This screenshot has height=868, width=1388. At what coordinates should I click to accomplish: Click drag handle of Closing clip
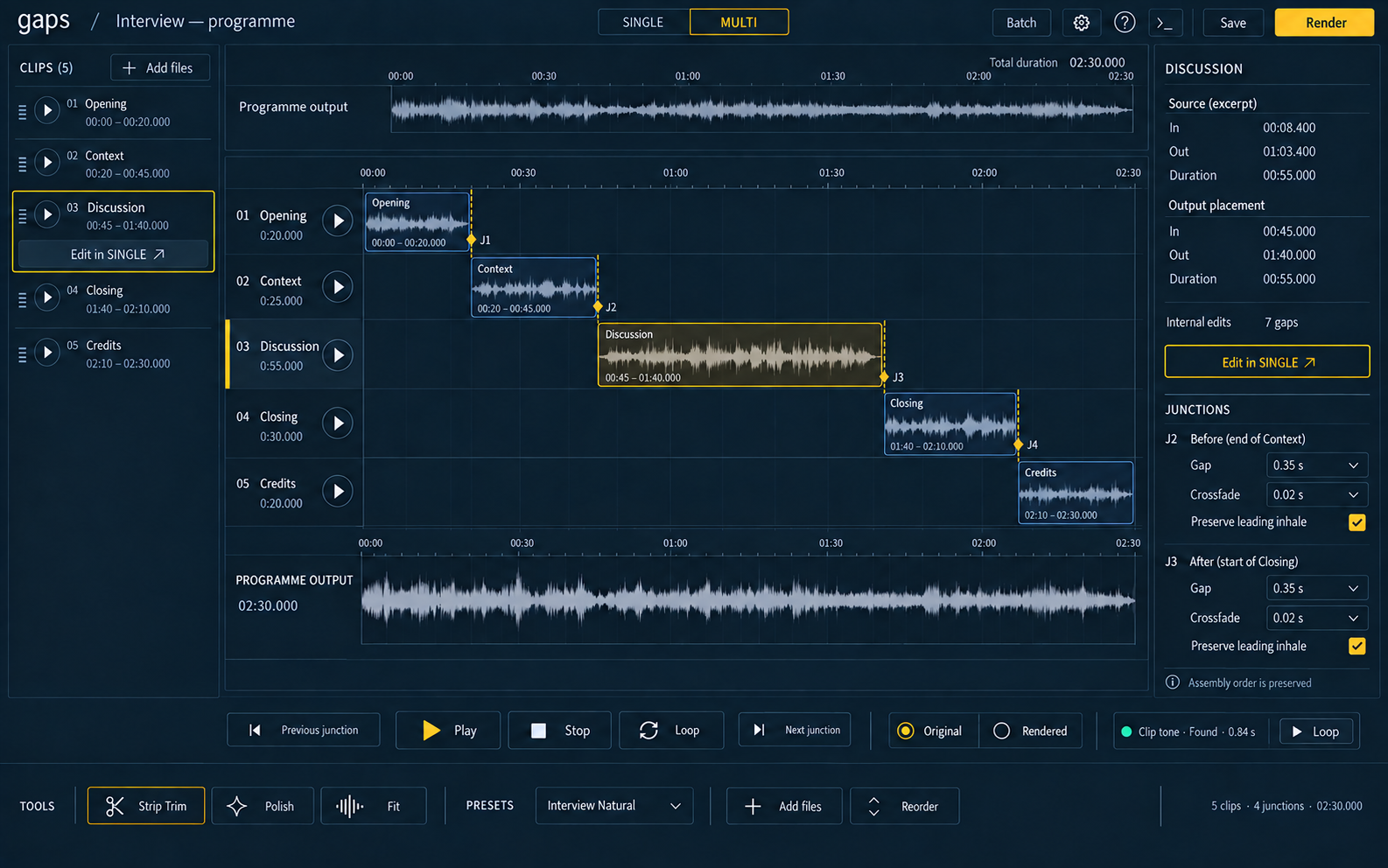[23, 299]
